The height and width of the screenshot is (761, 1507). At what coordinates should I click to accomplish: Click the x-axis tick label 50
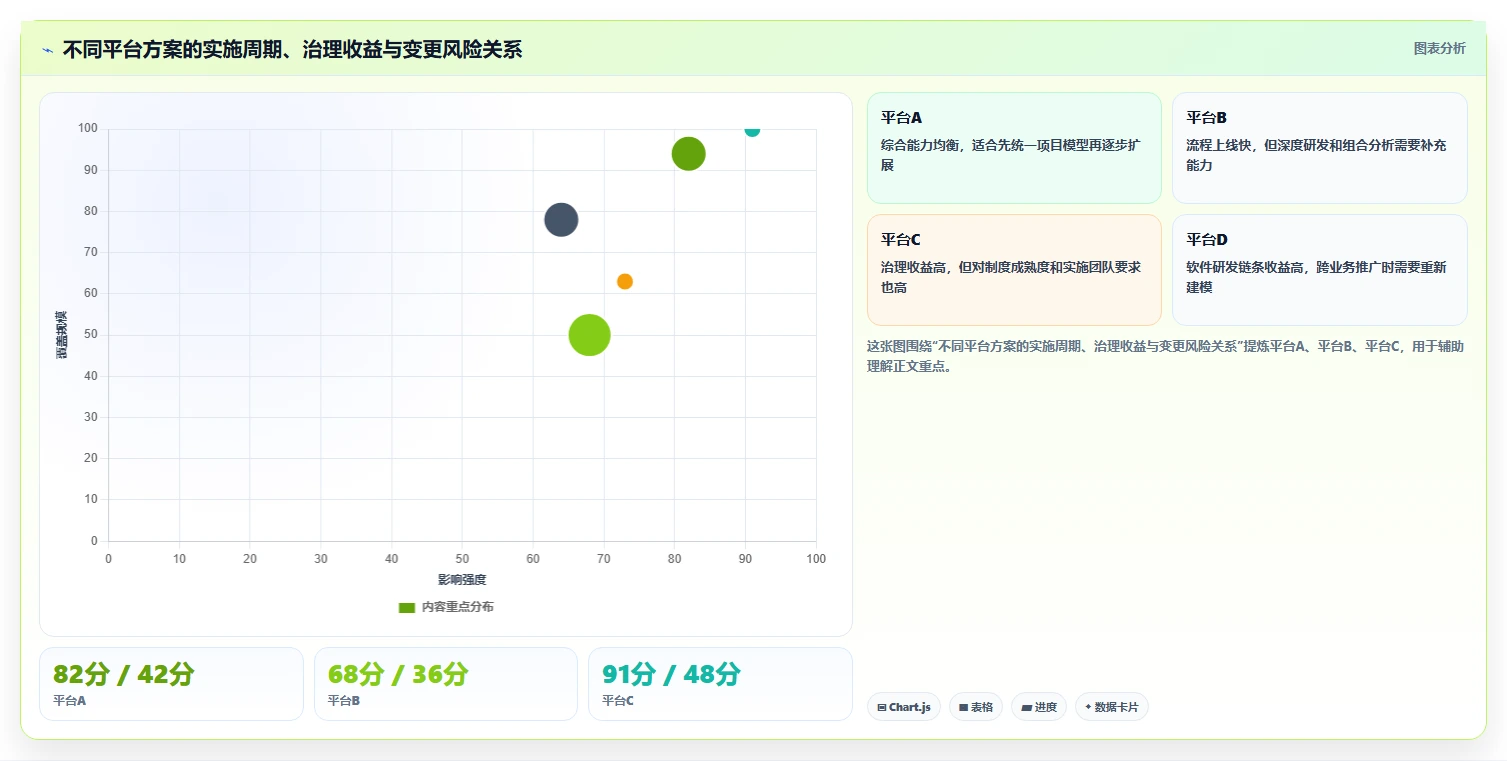click(x=462, y=559)
